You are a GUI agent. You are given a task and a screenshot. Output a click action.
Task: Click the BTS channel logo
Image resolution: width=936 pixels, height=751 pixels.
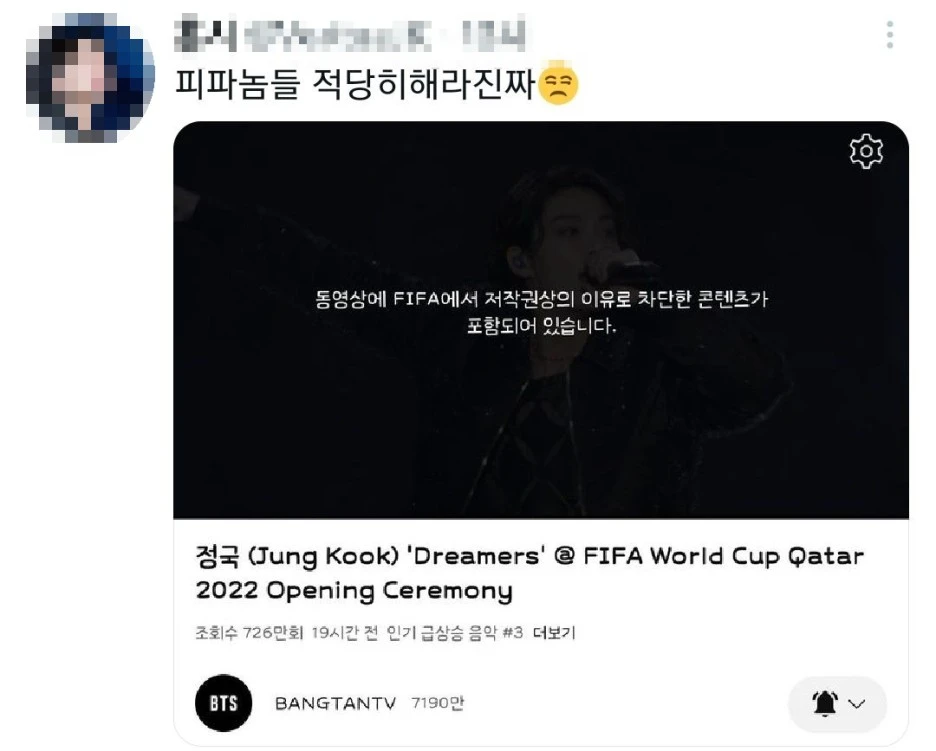pyautogui.click(x=224, y=703)
